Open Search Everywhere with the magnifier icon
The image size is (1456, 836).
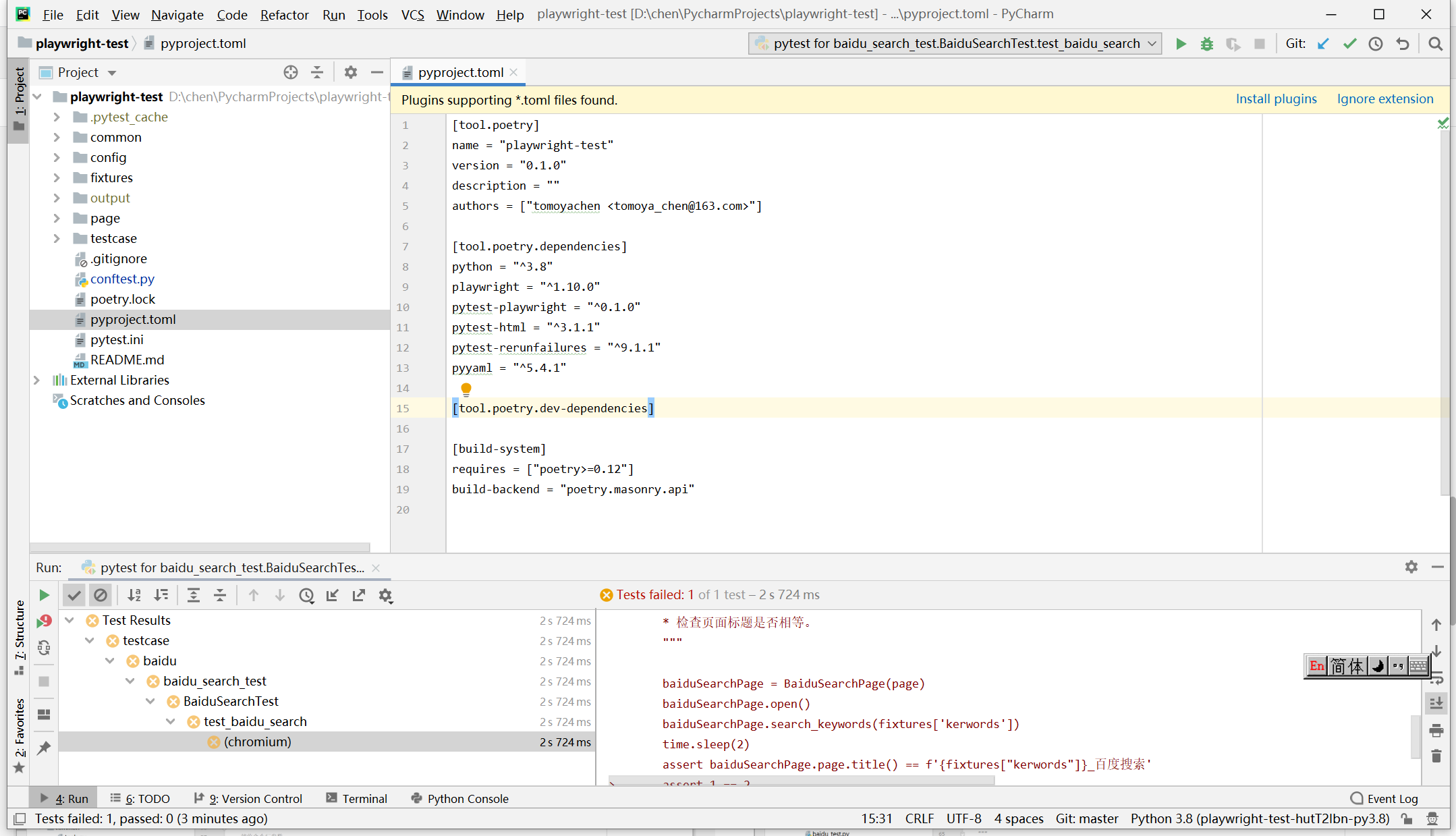pyautogui.click(x=1435, y=43)
